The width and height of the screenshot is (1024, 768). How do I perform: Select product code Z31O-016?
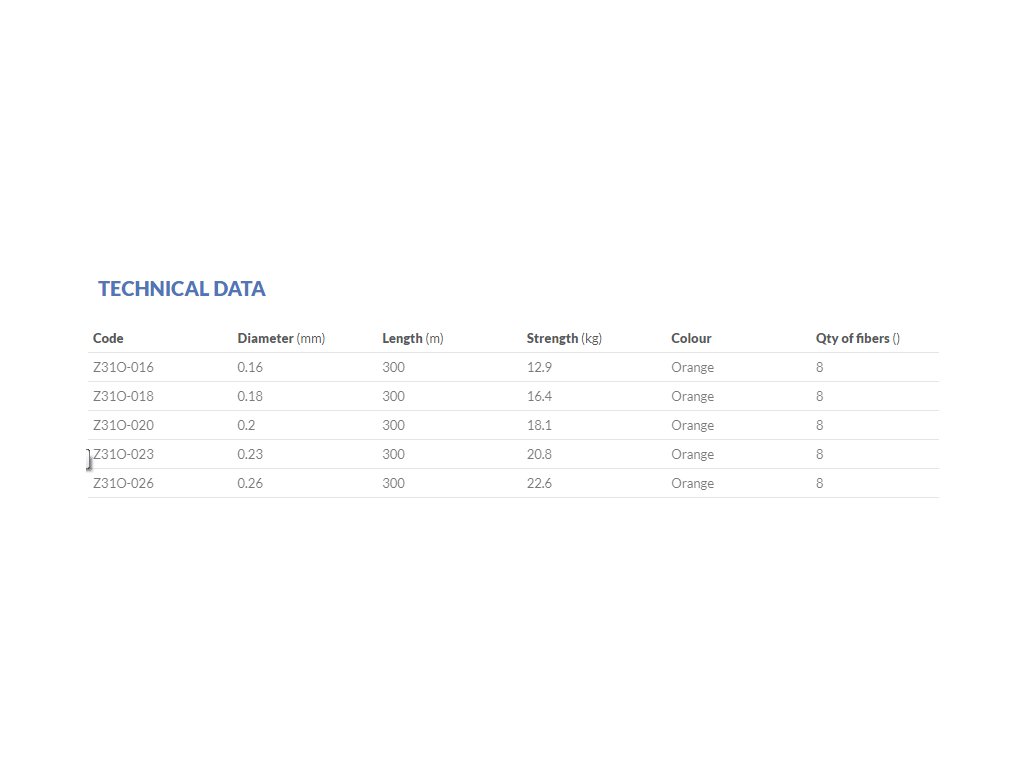click(123, 367)
